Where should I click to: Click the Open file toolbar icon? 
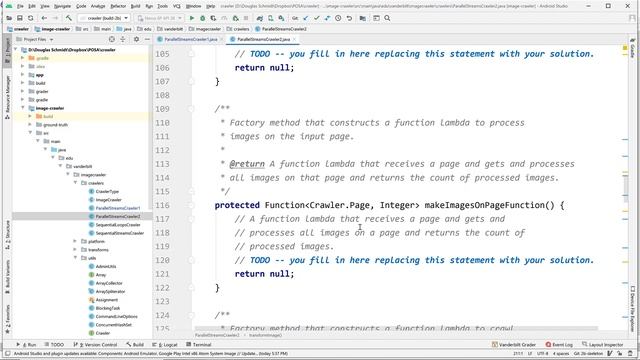(x=9, y=18)
